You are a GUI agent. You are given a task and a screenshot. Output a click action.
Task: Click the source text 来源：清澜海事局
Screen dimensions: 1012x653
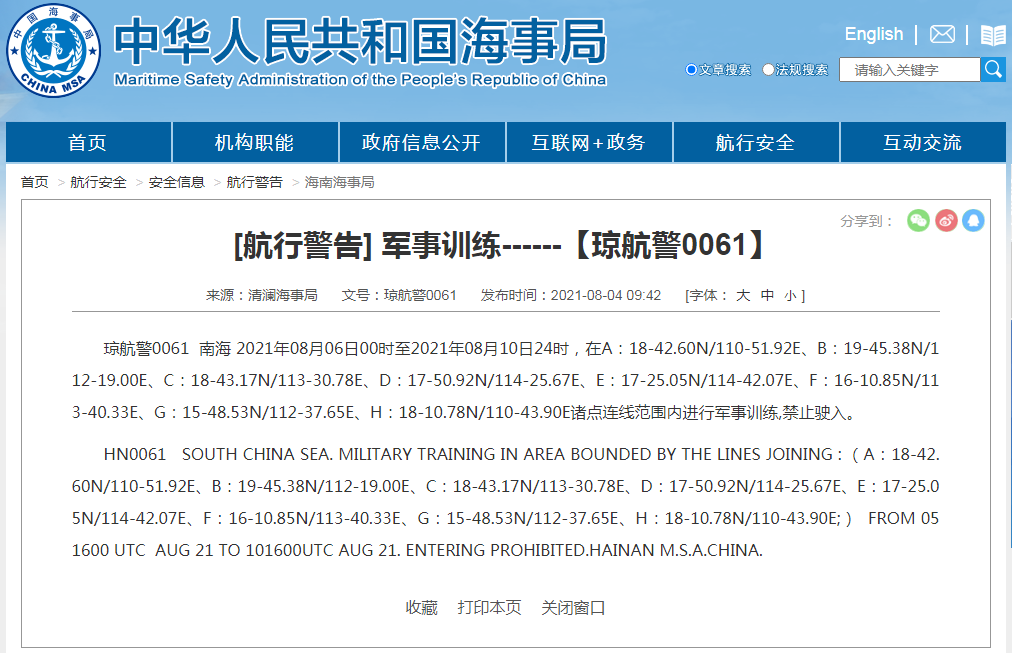(261, 296)
